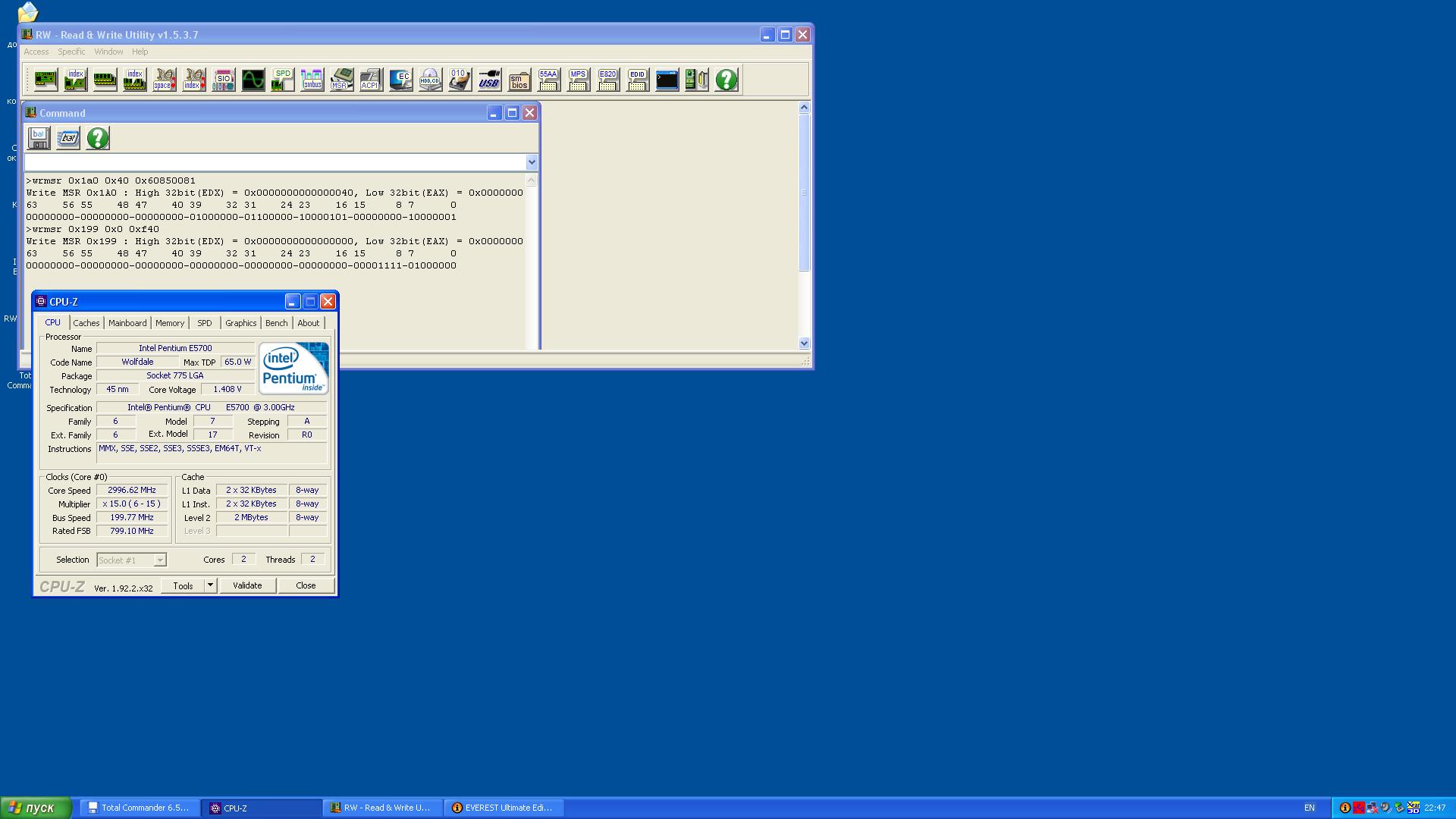
Task: Switch to the Memory tab in CPU-Z
Action: pyautogui.click(x=170, y=323)
